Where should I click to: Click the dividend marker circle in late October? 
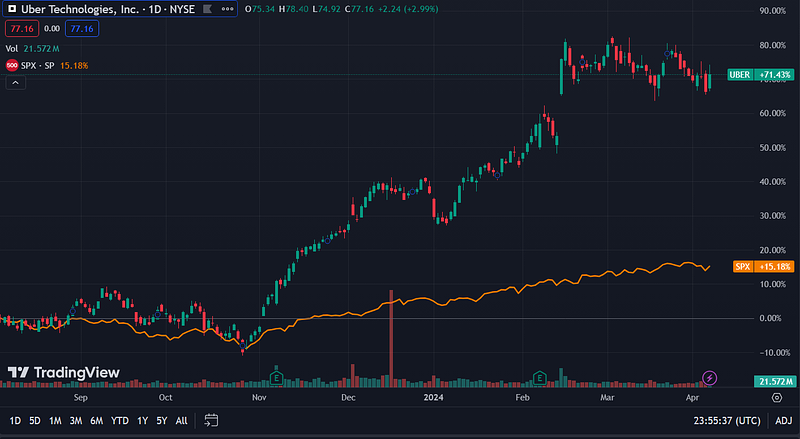[242, 346]
